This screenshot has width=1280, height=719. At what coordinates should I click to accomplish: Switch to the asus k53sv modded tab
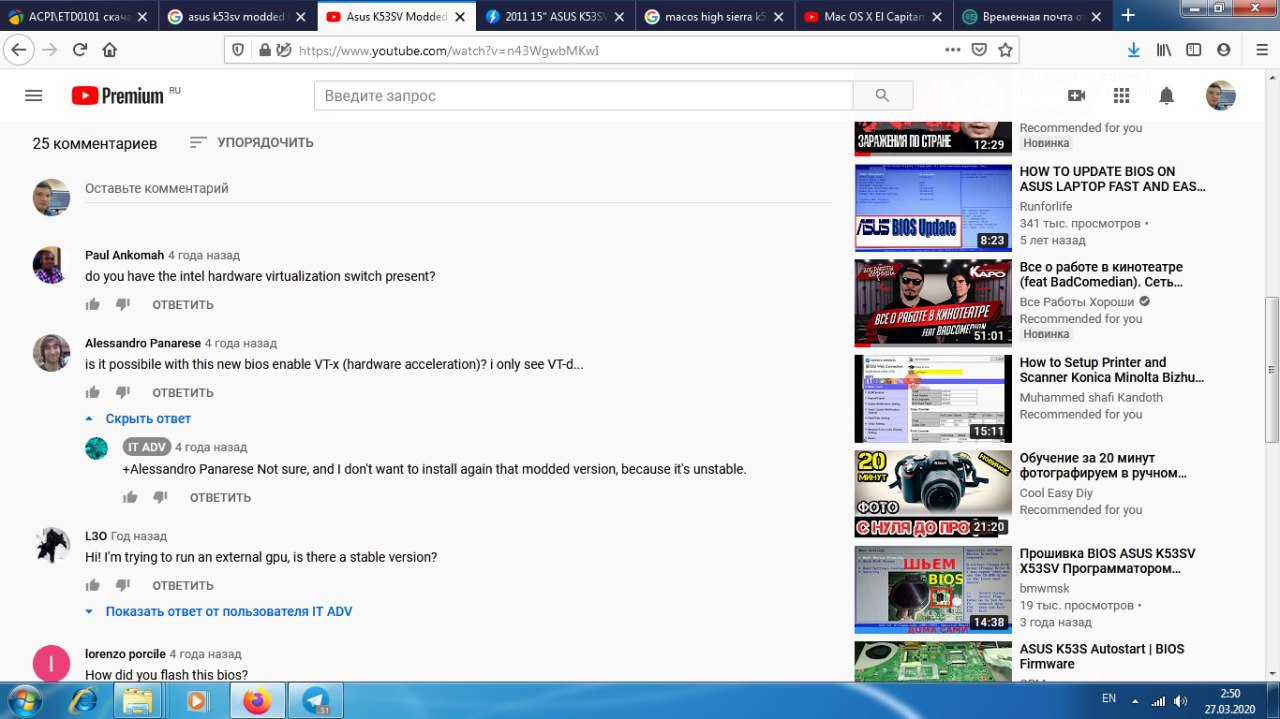click(238, 16)
